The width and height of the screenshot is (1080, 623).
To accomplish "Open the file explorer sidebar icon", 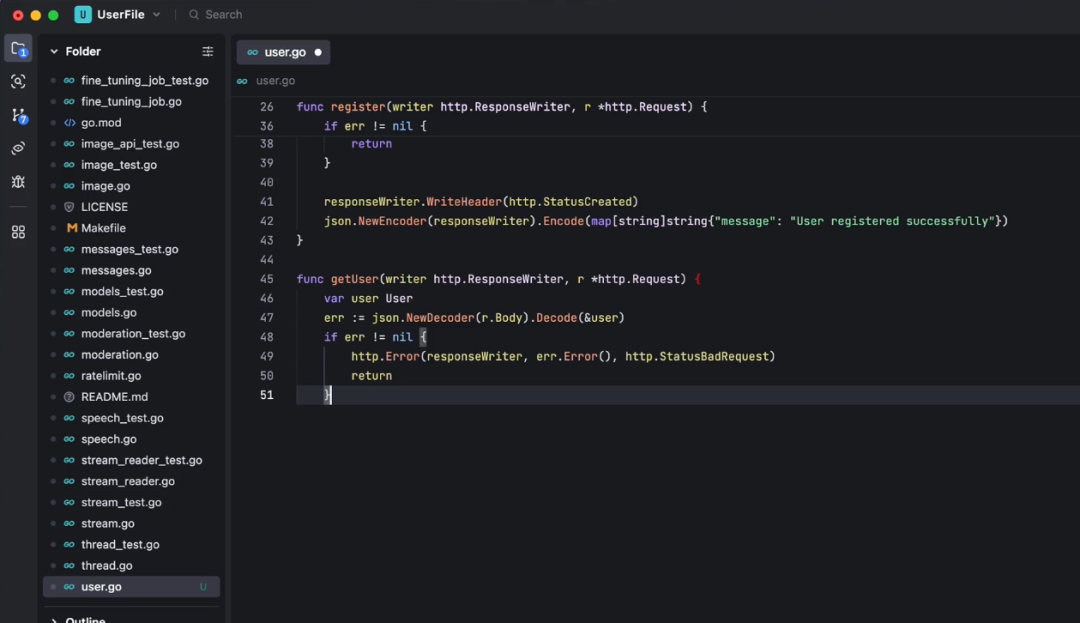I will 18,49.
